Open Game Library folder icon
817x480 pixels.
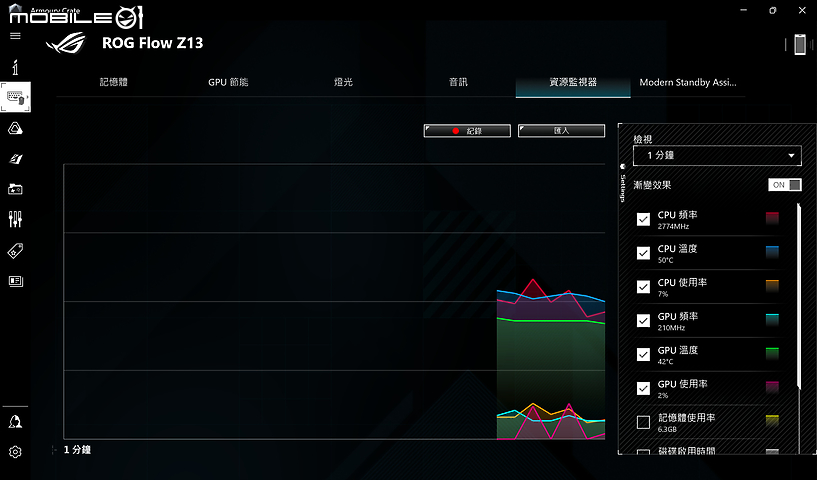15,189
